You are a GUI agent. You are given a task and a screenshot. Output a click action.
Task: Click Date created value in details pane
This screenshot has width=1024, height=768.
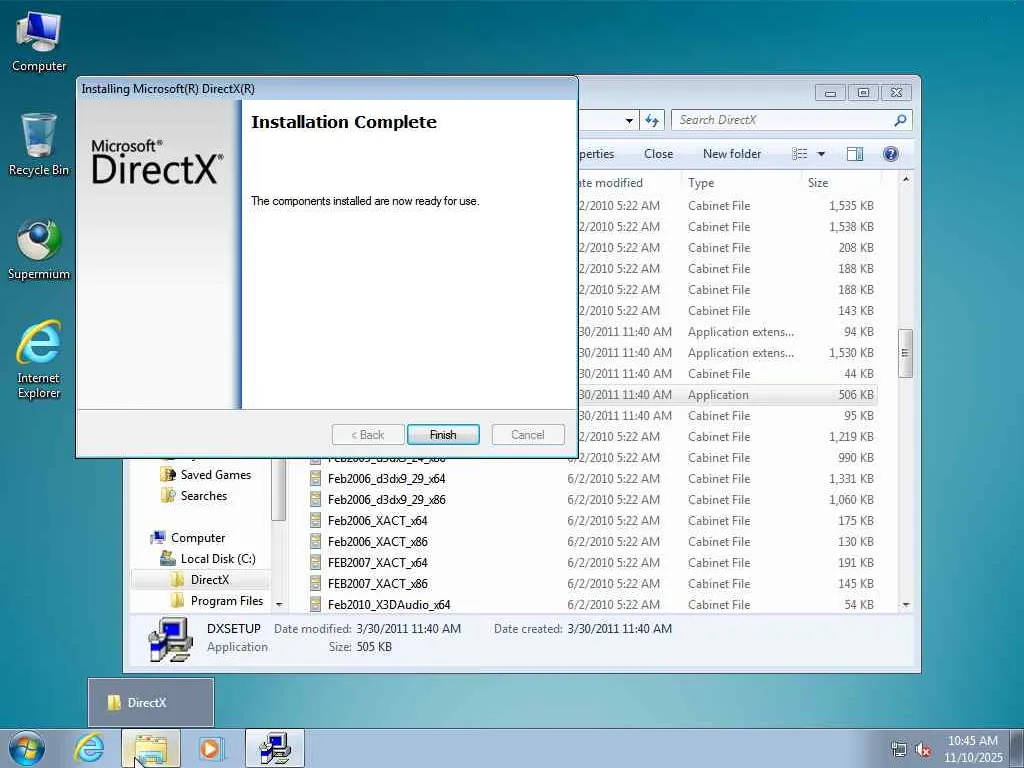(619, 629)
